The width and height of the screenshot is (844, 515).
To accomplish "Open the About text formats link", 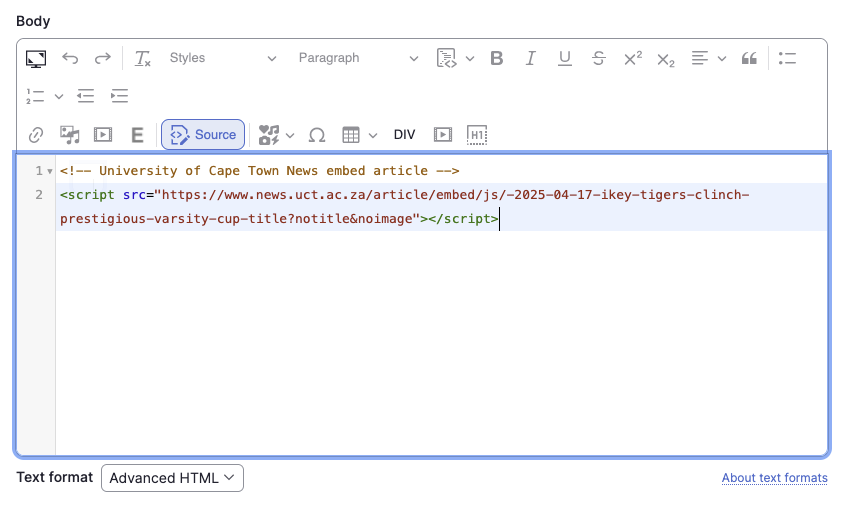I will pos(775,478).
